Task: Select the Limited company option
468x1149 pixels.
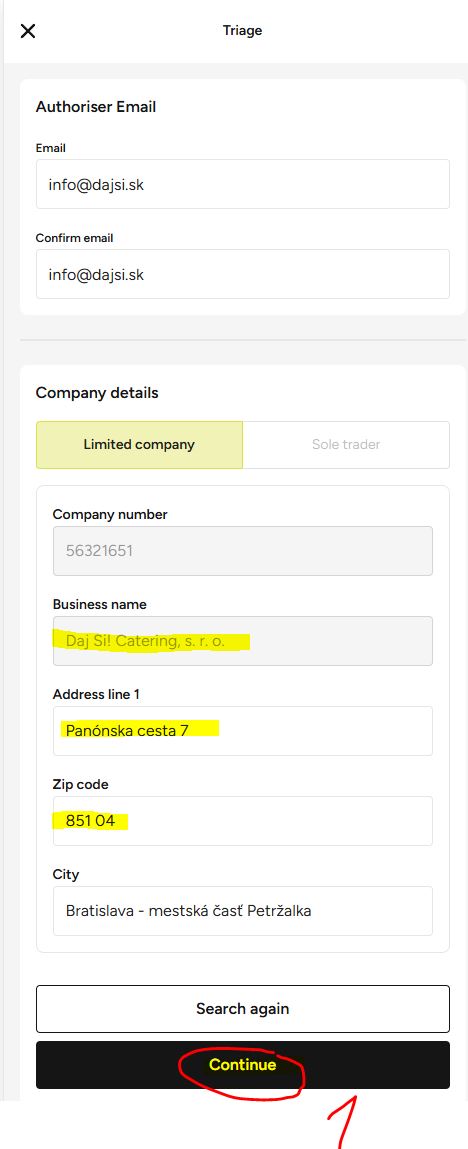Action: click(139, 445)
